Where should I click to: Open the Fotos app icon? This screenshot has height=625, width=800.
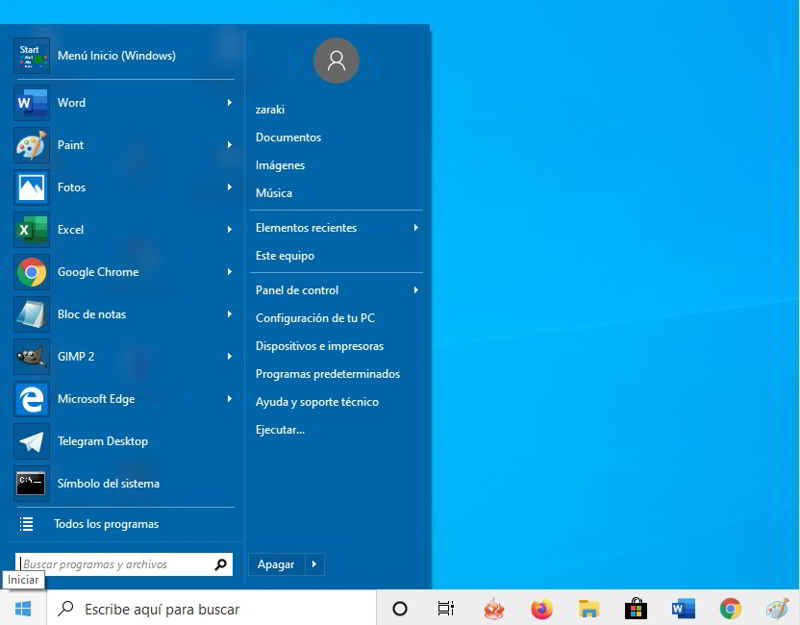click(32, 188)
